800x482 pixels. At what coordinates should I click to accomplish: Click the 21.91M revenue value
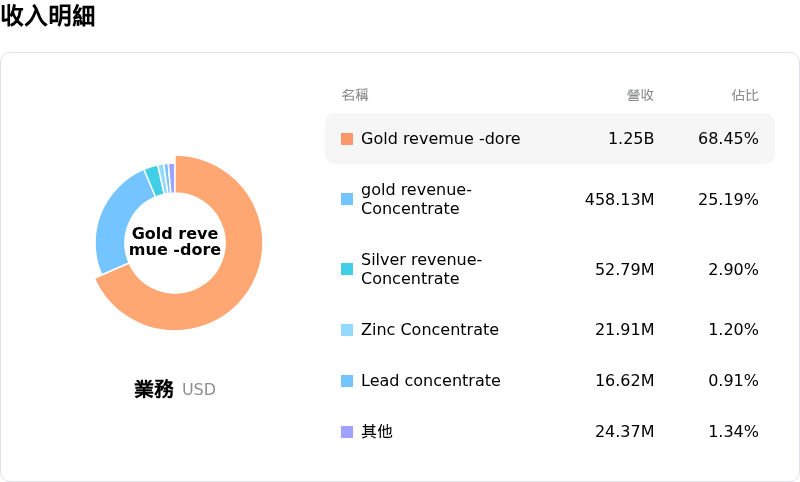[x=624, y=329]
